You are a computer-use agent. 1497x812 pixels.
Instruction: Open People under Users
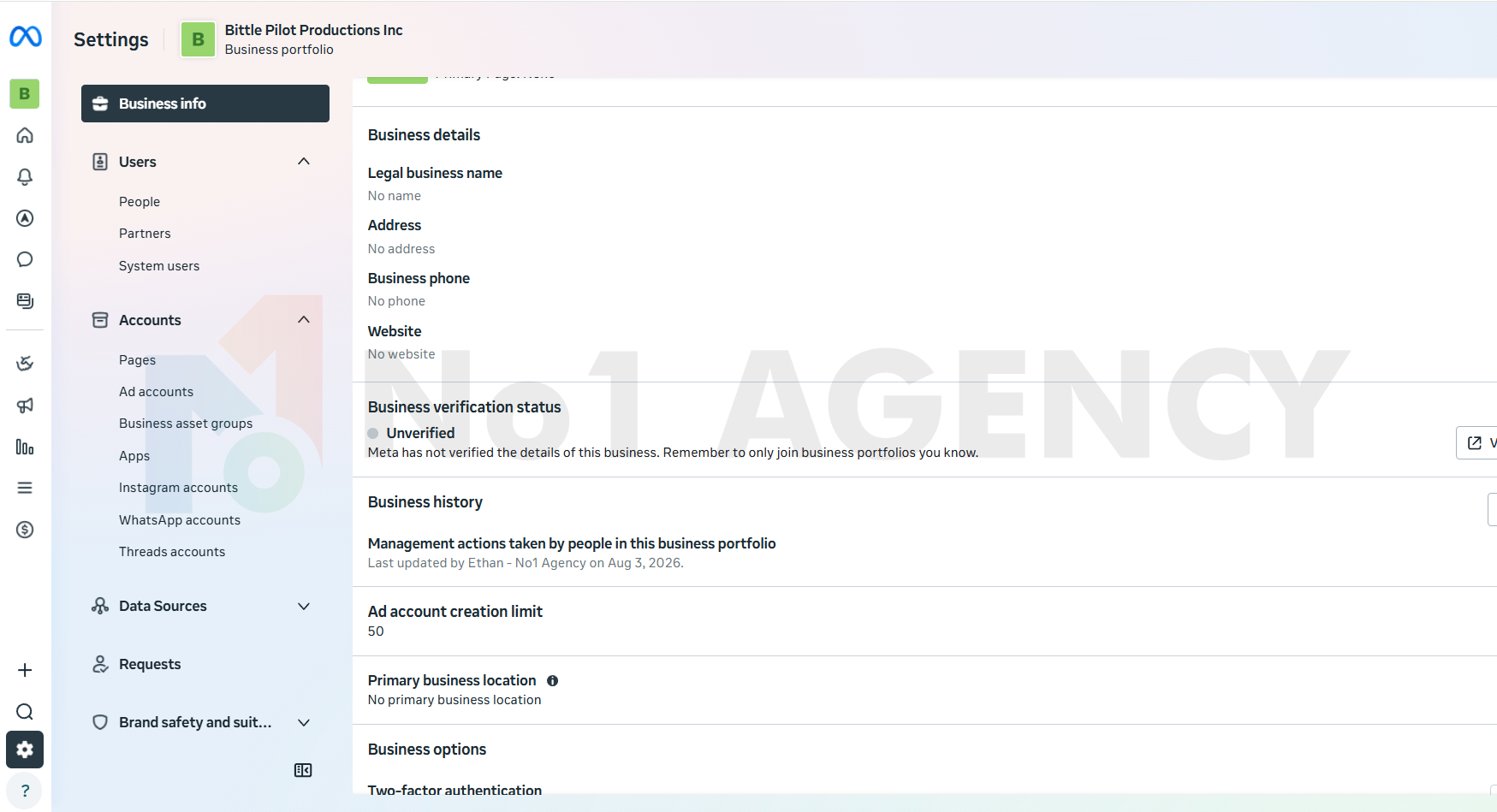[x=140, y=202]
